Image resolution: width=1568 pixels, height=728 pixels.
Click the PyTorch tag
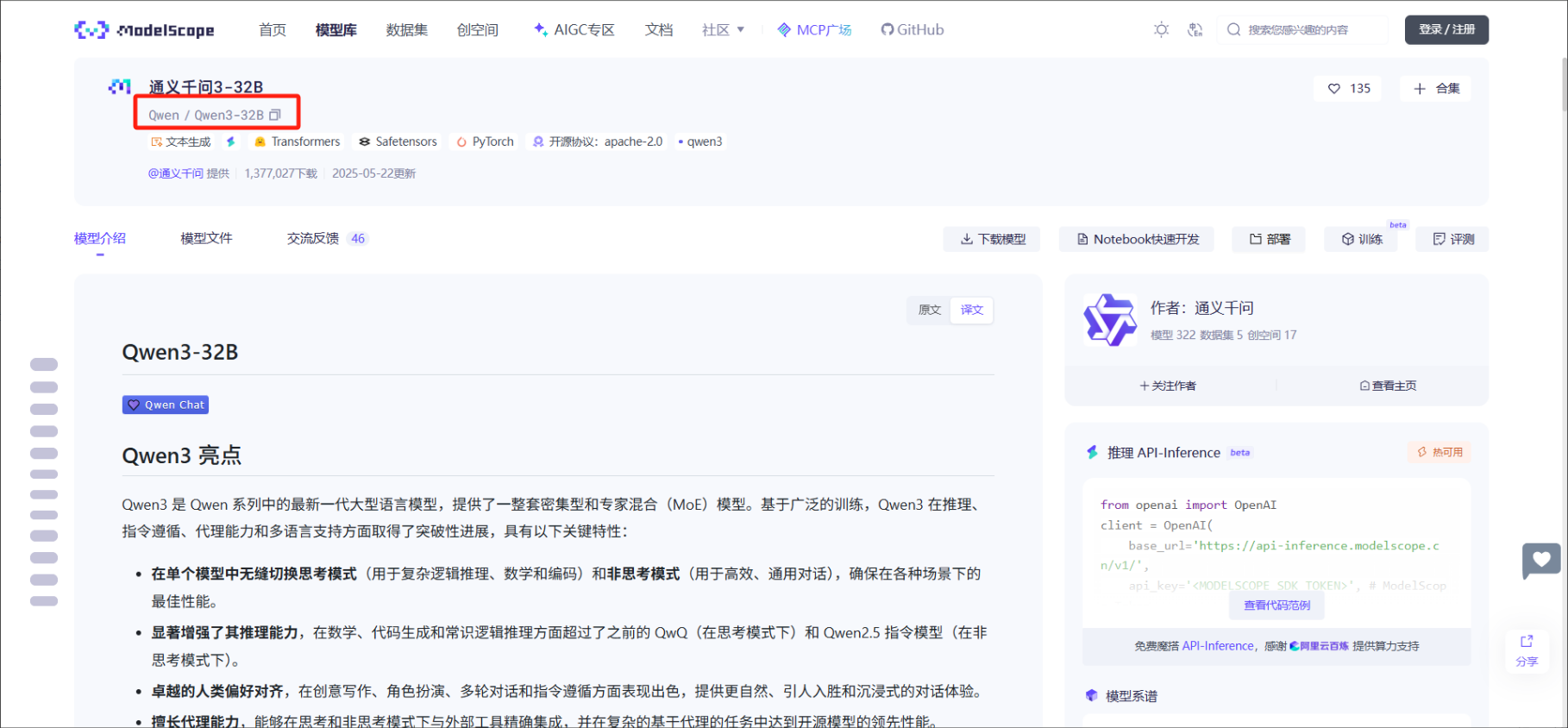485,141
